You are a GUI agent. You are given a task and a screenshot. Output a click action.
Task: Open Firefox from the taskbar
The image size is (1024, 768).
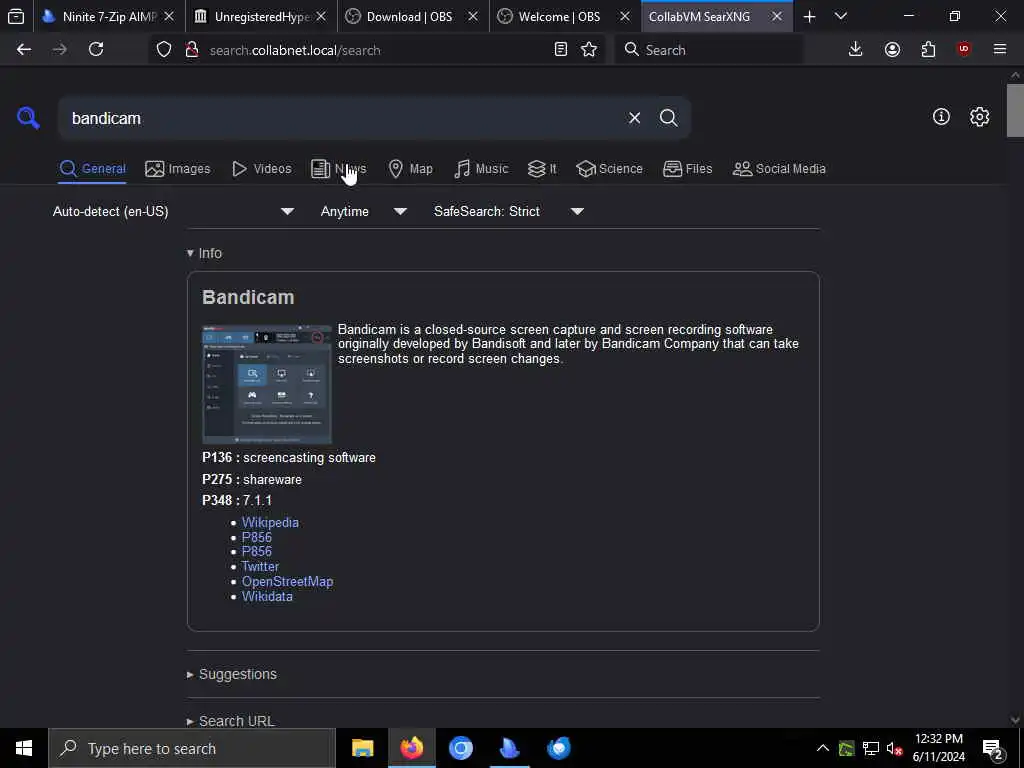[x=411, y=748]
